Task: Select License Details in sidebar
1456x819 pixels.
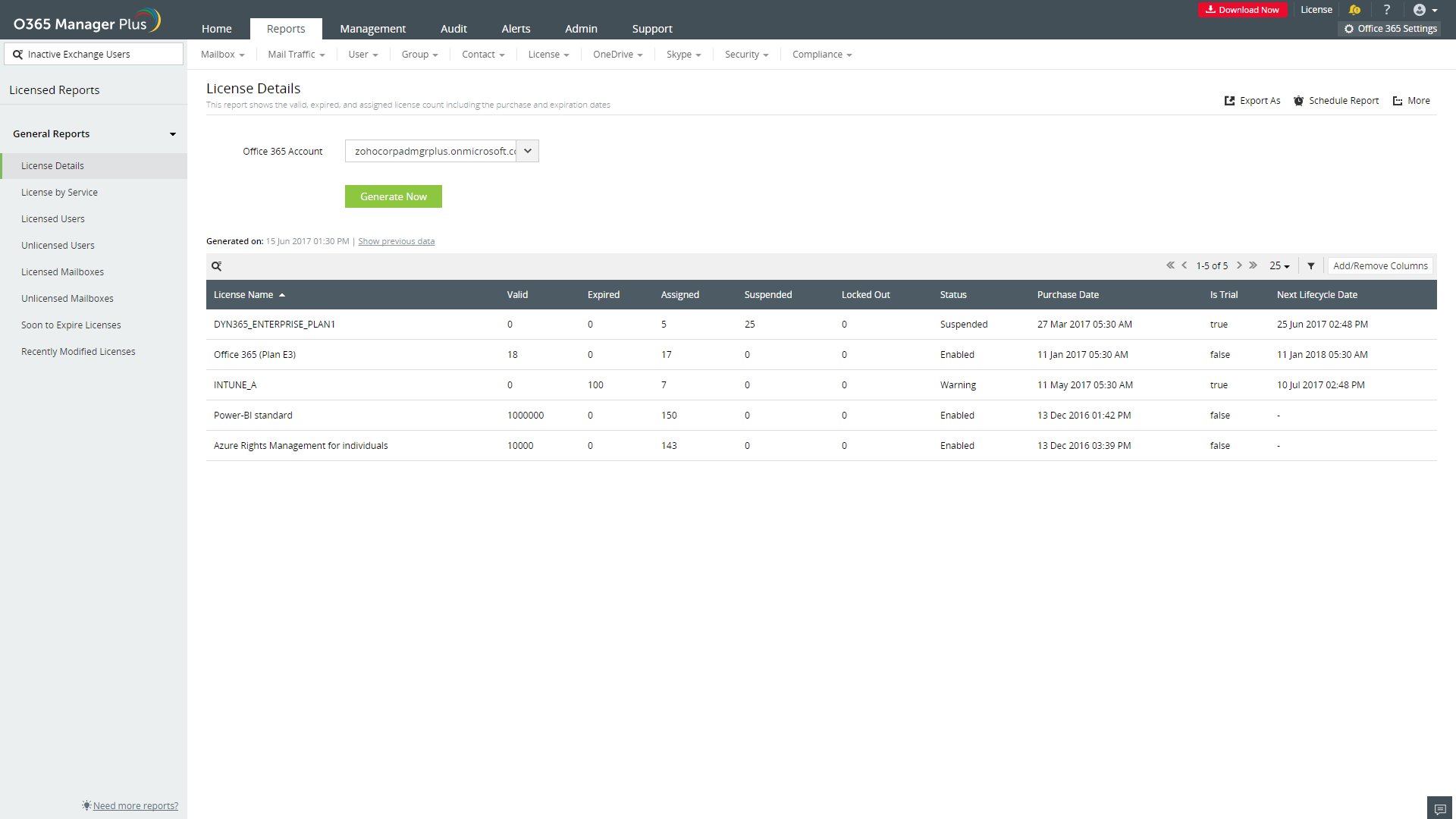Action: tap(94, 166)
